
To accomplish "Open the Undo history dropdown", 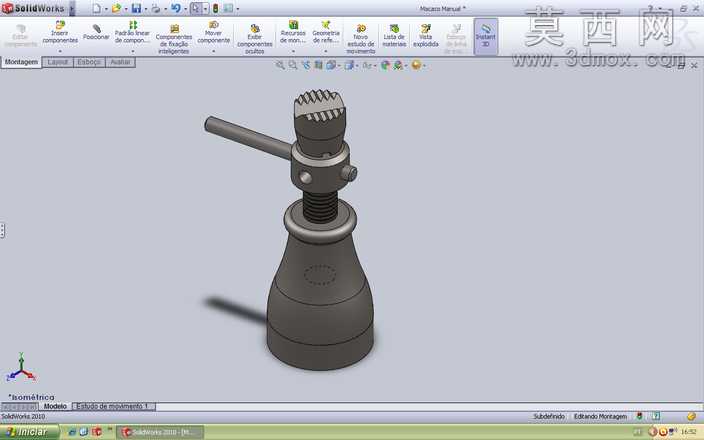I will pyautogui.click(x=185, y=9).
